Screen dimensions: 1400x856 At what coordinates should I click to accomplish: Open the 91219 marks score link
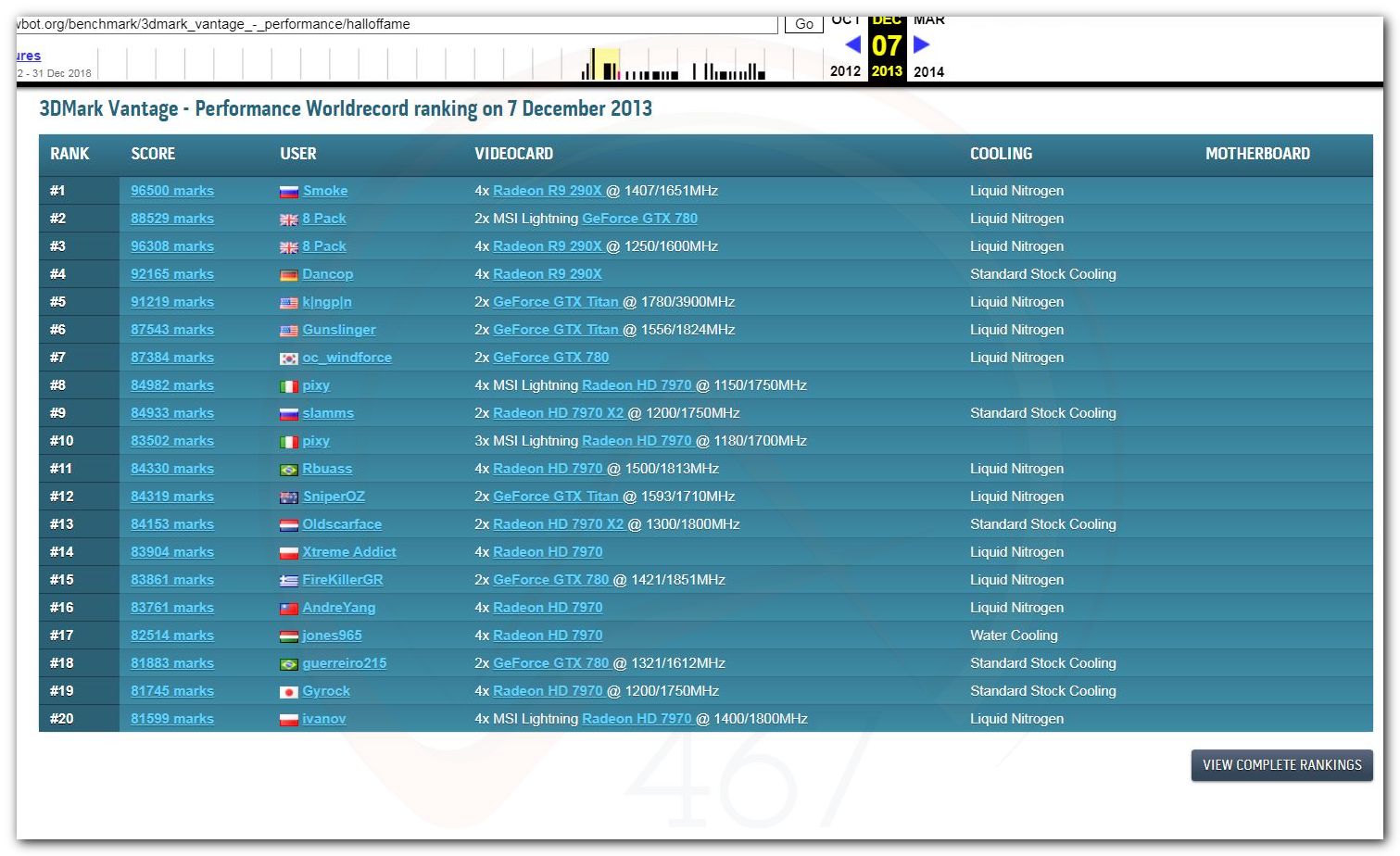pos(172,302)
